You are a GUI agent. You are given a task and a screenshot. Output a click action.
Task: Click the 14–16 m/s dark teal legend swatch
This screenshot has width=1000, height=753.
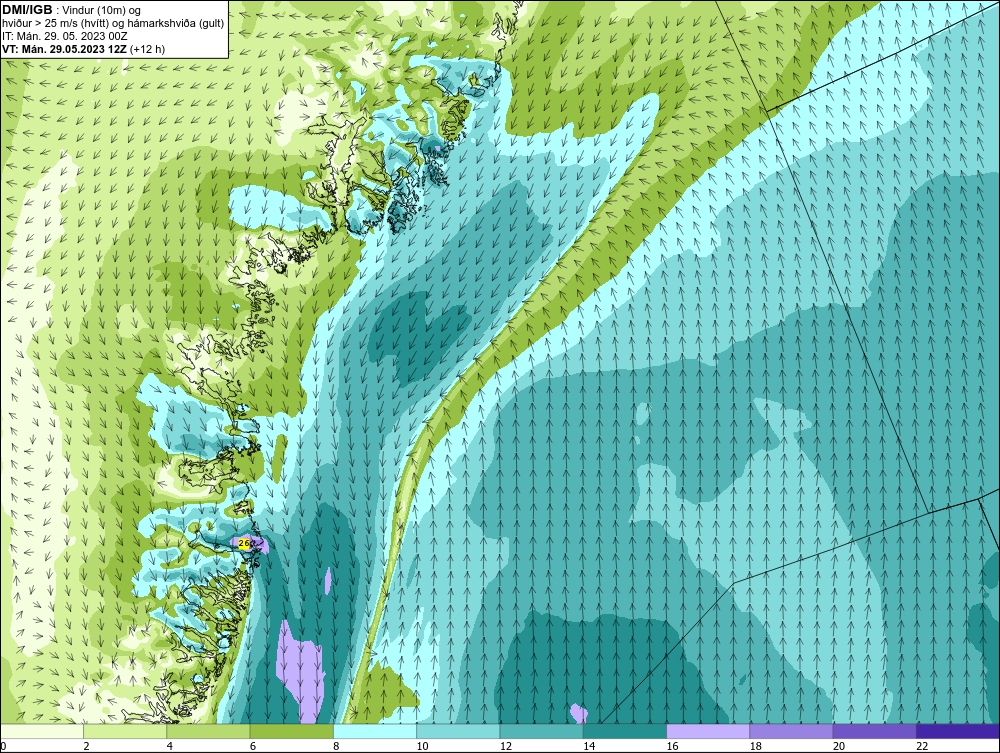[x=624, y=731]
